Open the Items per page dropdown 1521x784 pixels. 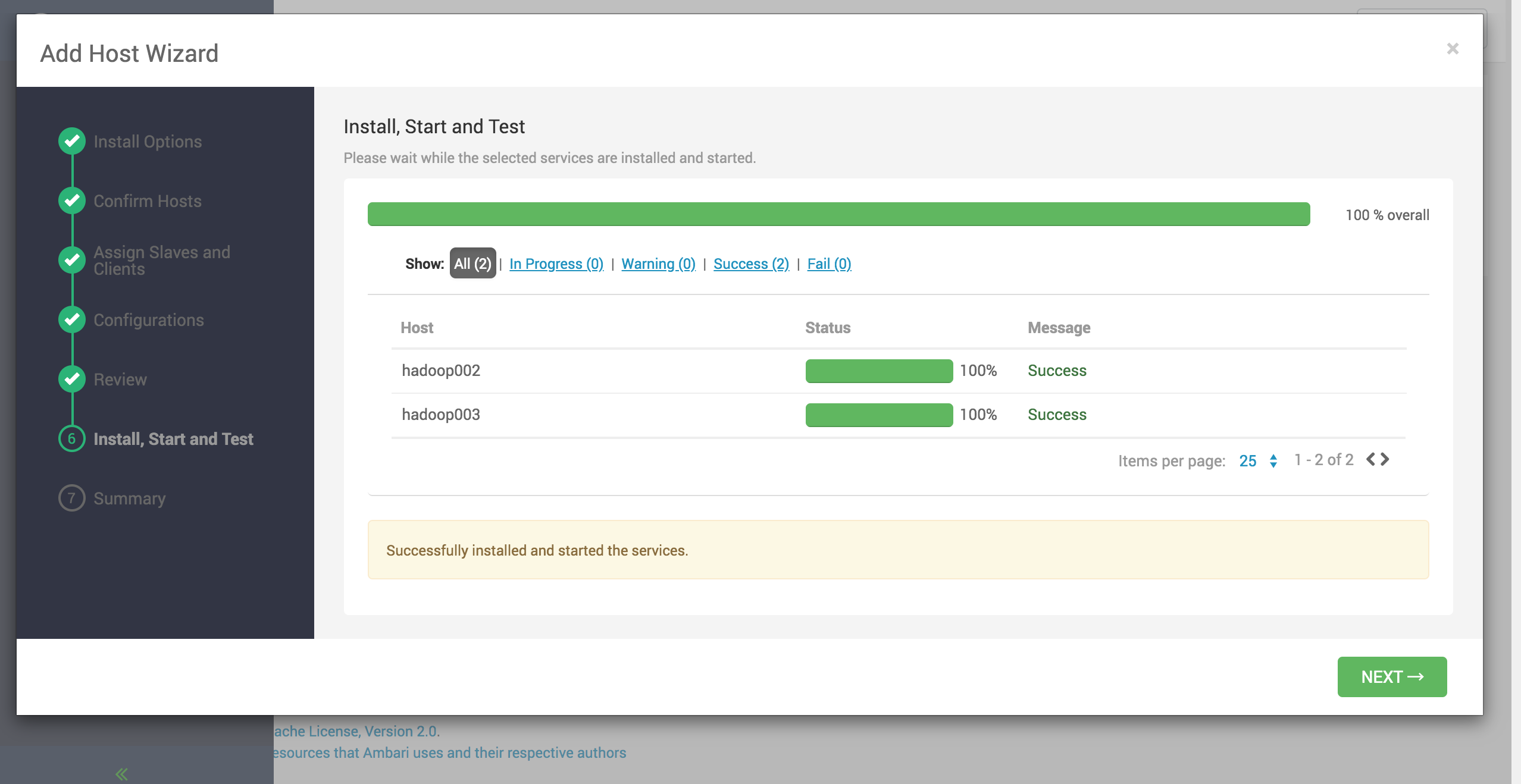(x=1258, y=460)
